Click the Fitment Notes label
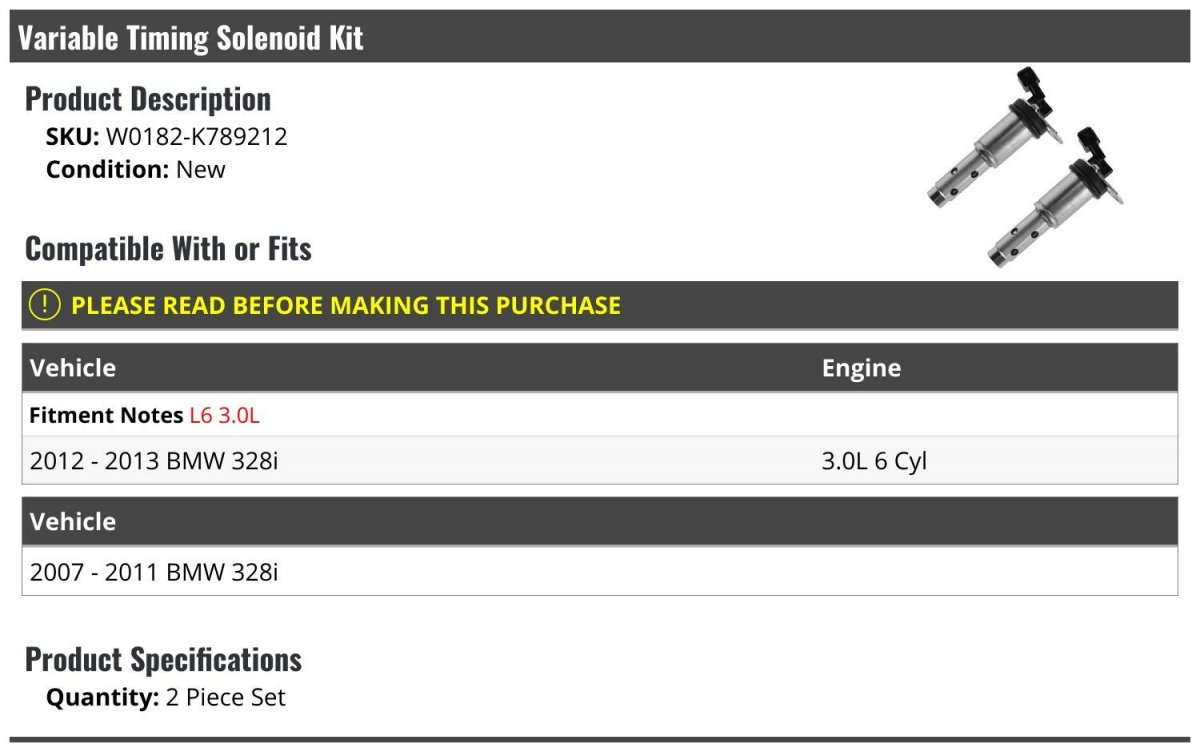Viewport: 1200px width, 752px height. point(106,415)
